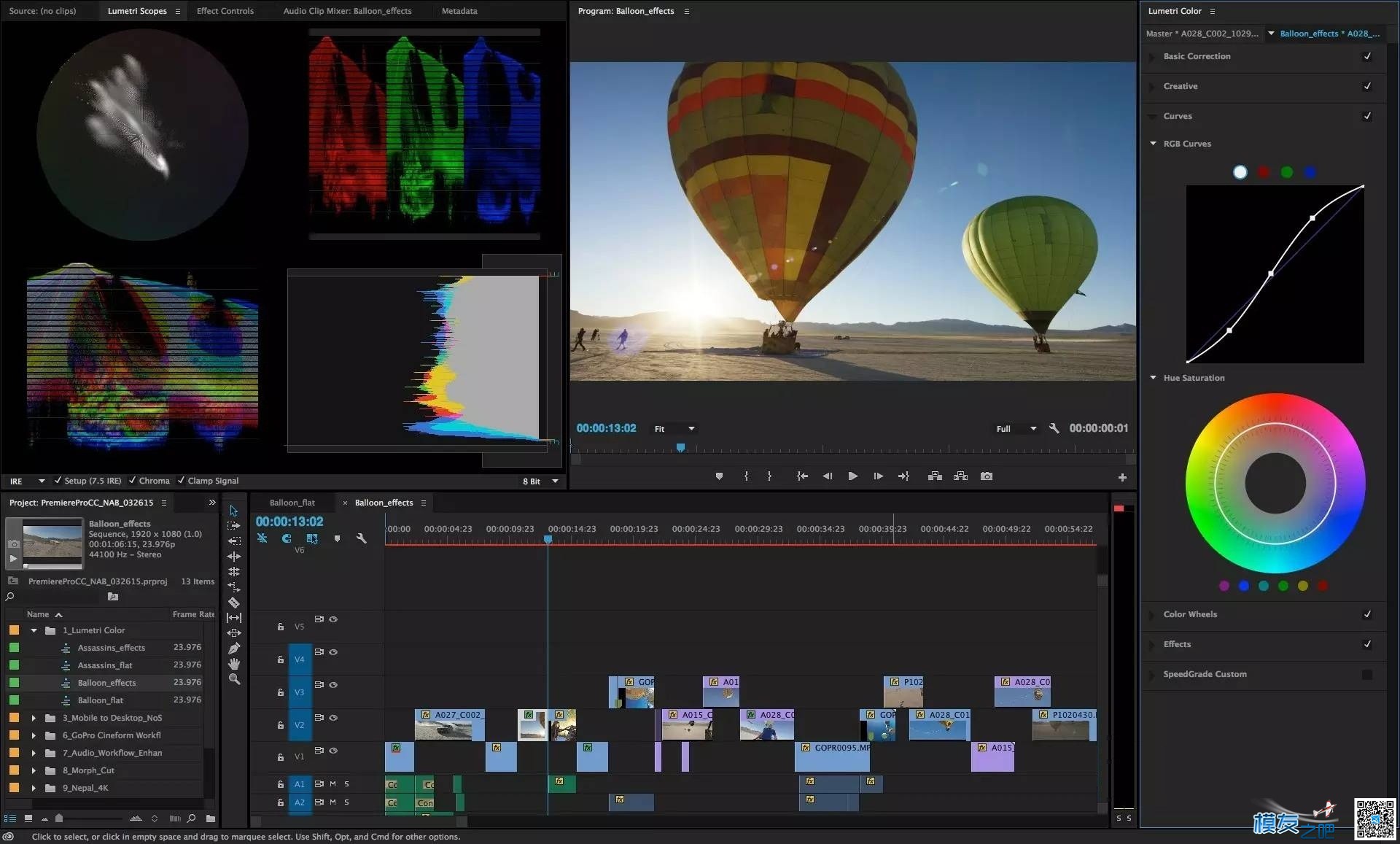Screen dimensions: 1400x844
Task: Expand the Hue Saturation section
Action: click(1155, 377)
